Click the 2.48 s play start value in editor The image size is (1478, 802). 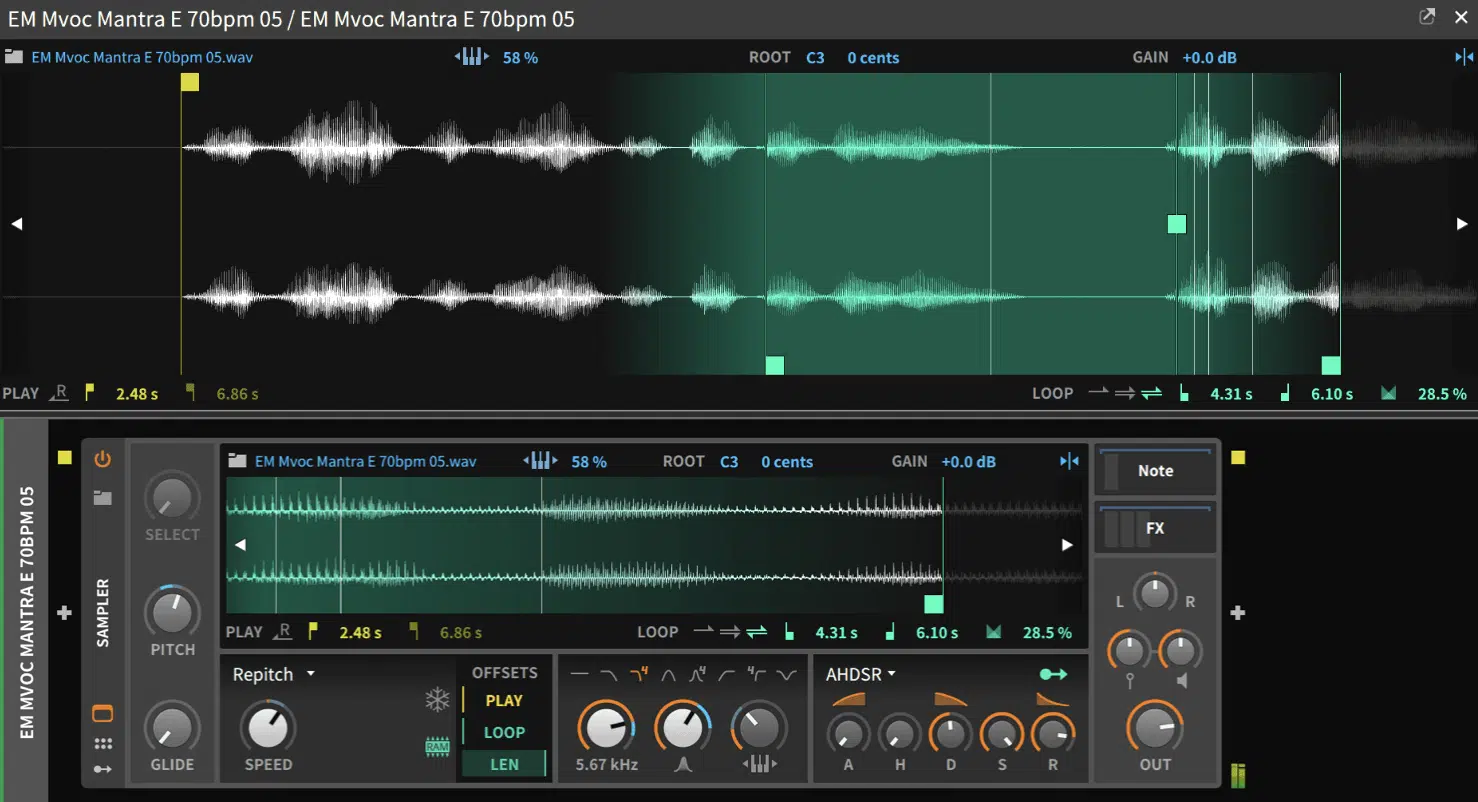click(x=137, y=394)
